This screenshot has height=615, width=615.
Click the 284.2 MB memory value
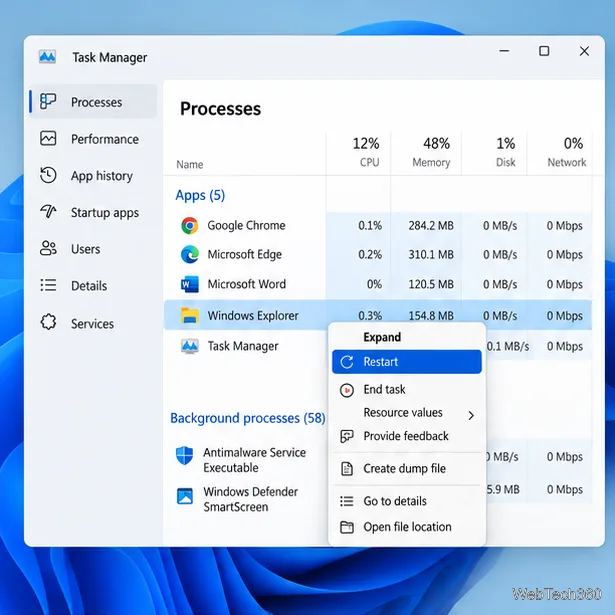click(x=431, y=226)
